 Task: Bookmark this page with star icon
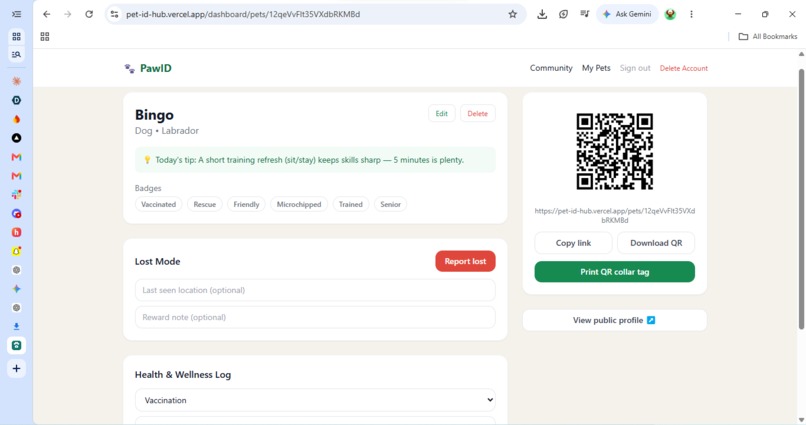[x=512, y=14]
